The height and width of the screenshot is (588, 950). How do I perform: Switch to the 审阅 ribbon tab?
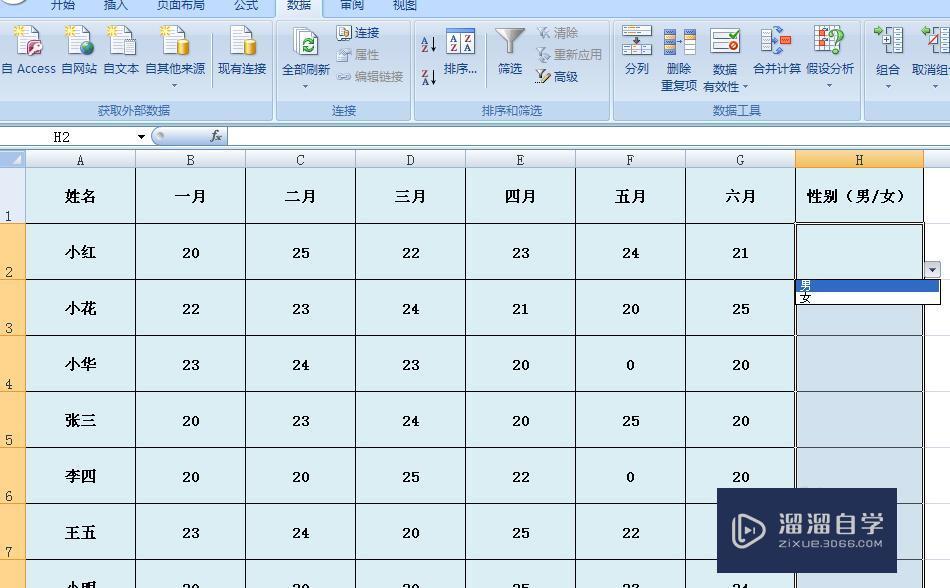coord(351,5)
